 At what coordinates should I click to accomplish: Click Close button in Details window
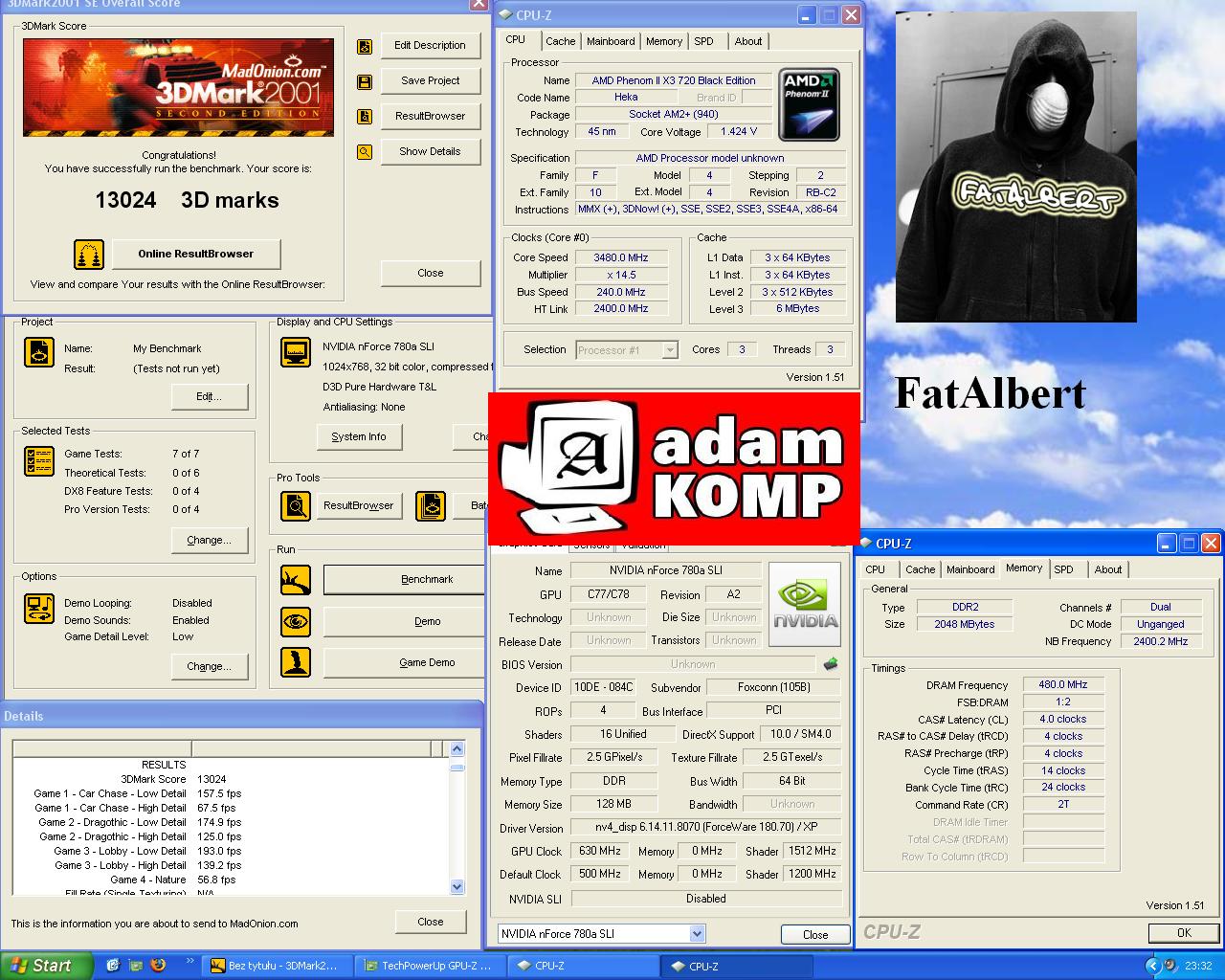(x=431, y=922)
